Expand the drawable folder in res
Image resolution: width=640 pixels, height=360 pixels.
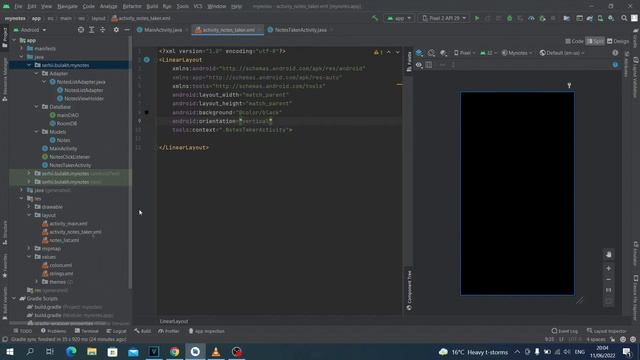[29, 207]
